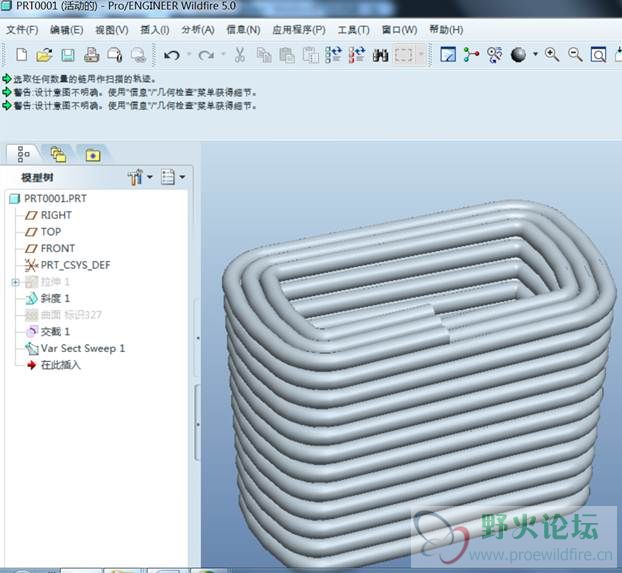Click the Copy icon
622x573 pixels.
pos(264,55)
